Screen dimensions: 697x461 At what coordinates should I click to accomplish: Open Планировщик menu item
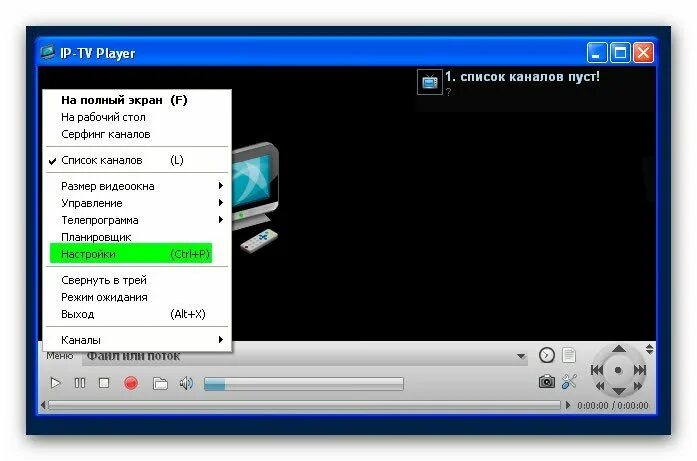[x=137, y=237]
